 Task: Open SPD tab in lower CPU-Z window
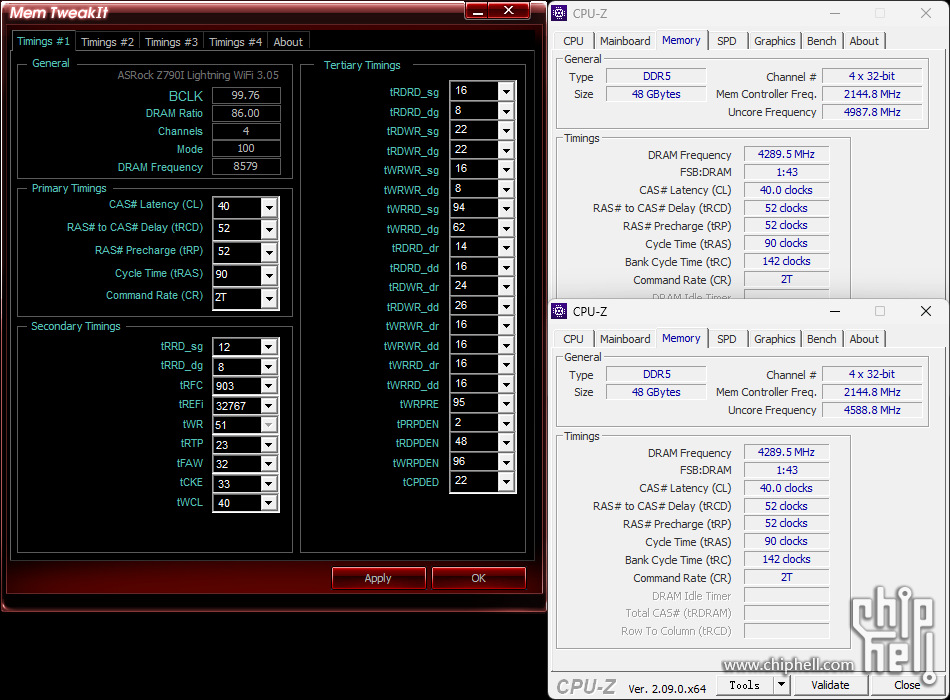[726, 339]
